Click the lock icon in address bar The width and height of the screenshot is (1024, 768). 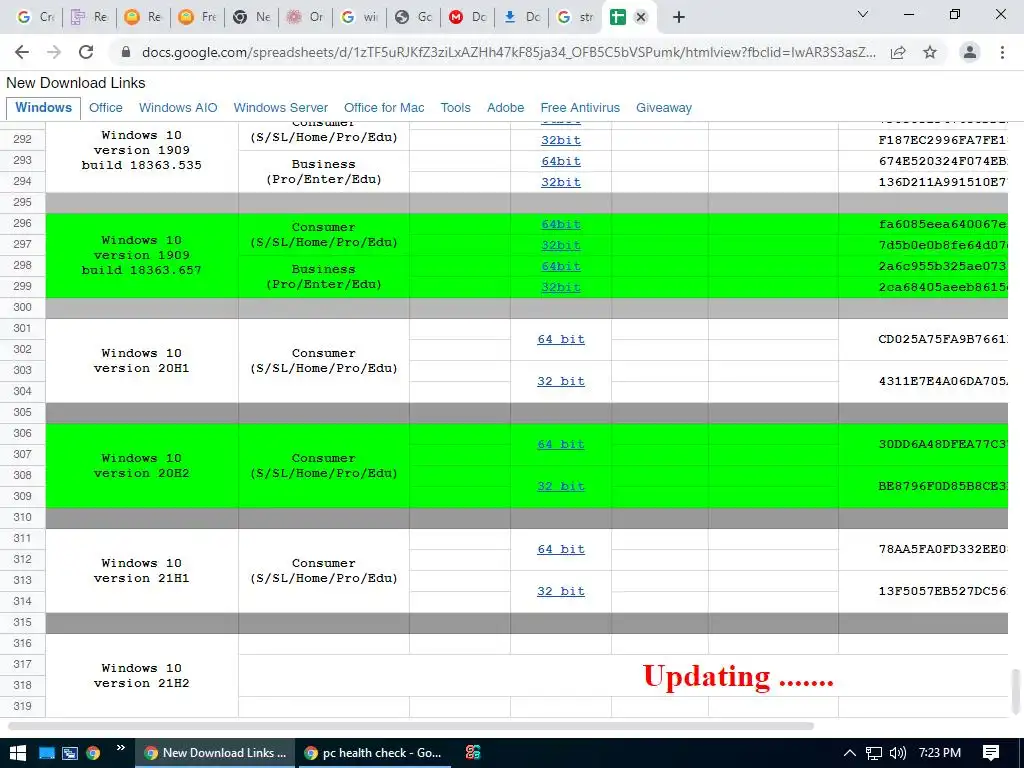click(126, 52)
